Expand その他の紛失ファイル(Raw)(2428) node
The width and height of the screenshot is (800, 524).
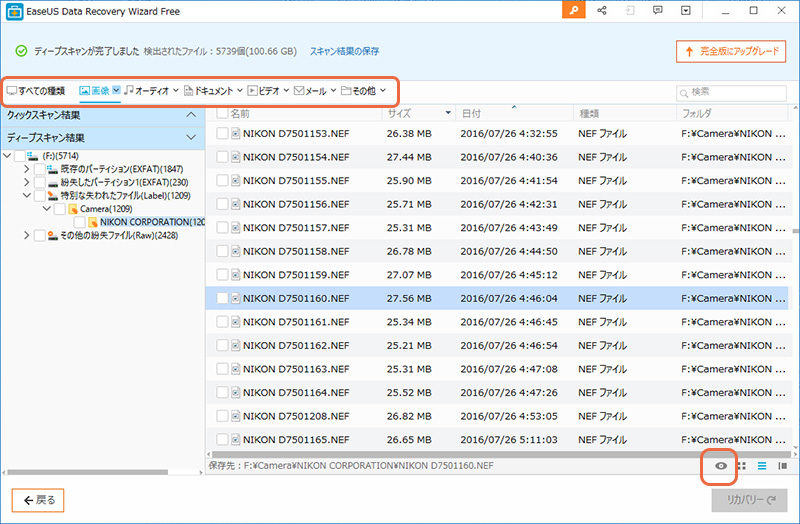click(27, 235)
